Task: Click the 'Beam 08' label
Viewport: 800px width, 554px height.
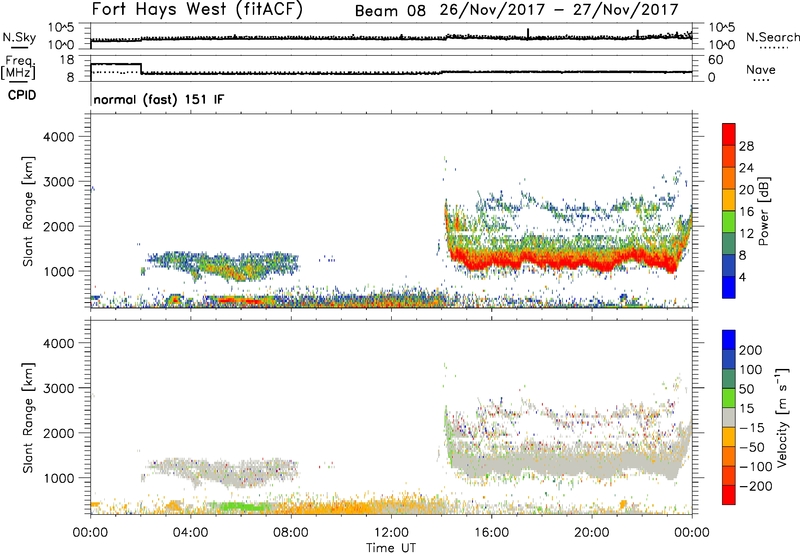Action: 390,11
